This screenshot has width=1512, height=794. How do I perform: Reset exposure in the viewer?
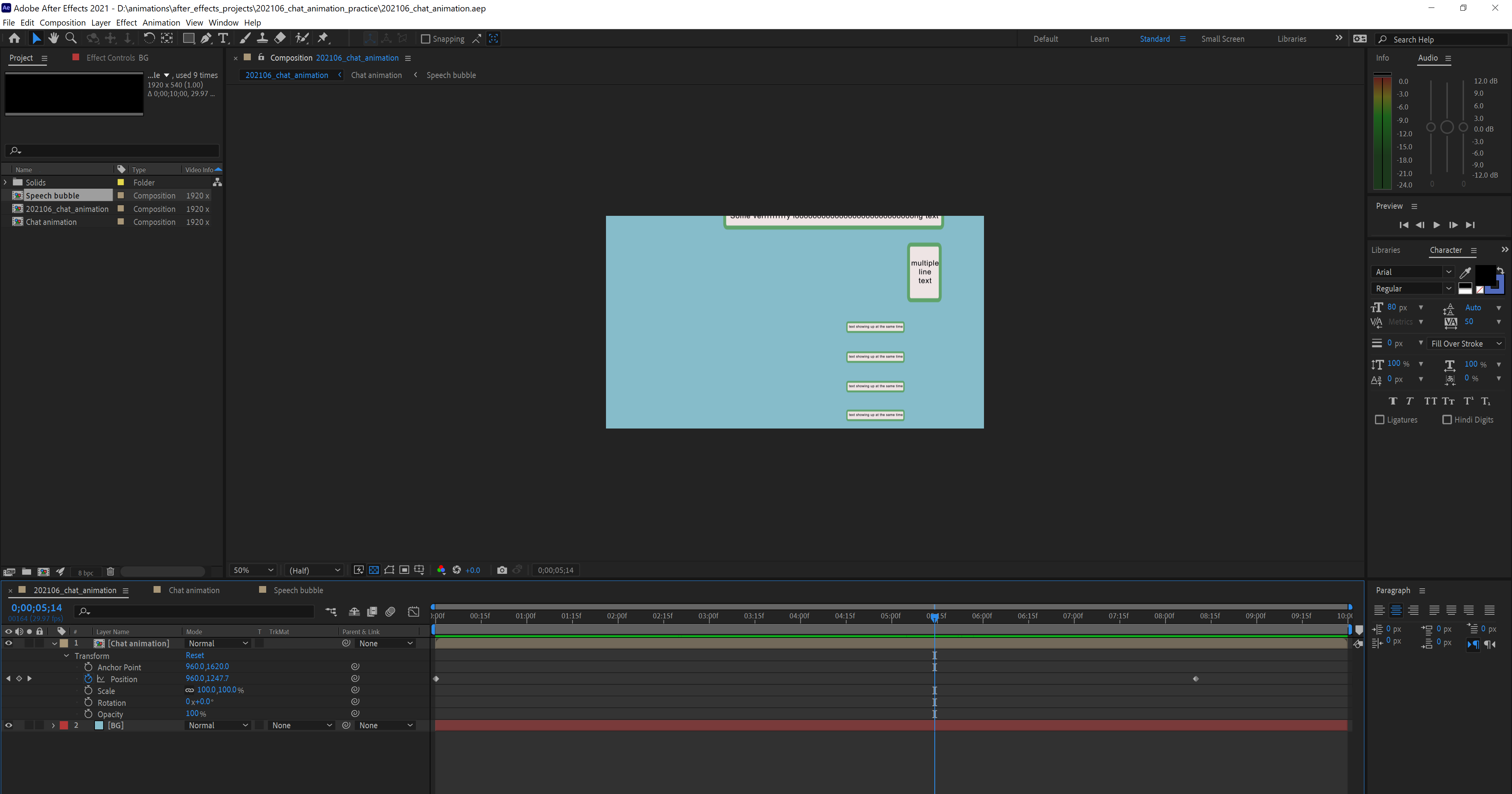point(457,570)
